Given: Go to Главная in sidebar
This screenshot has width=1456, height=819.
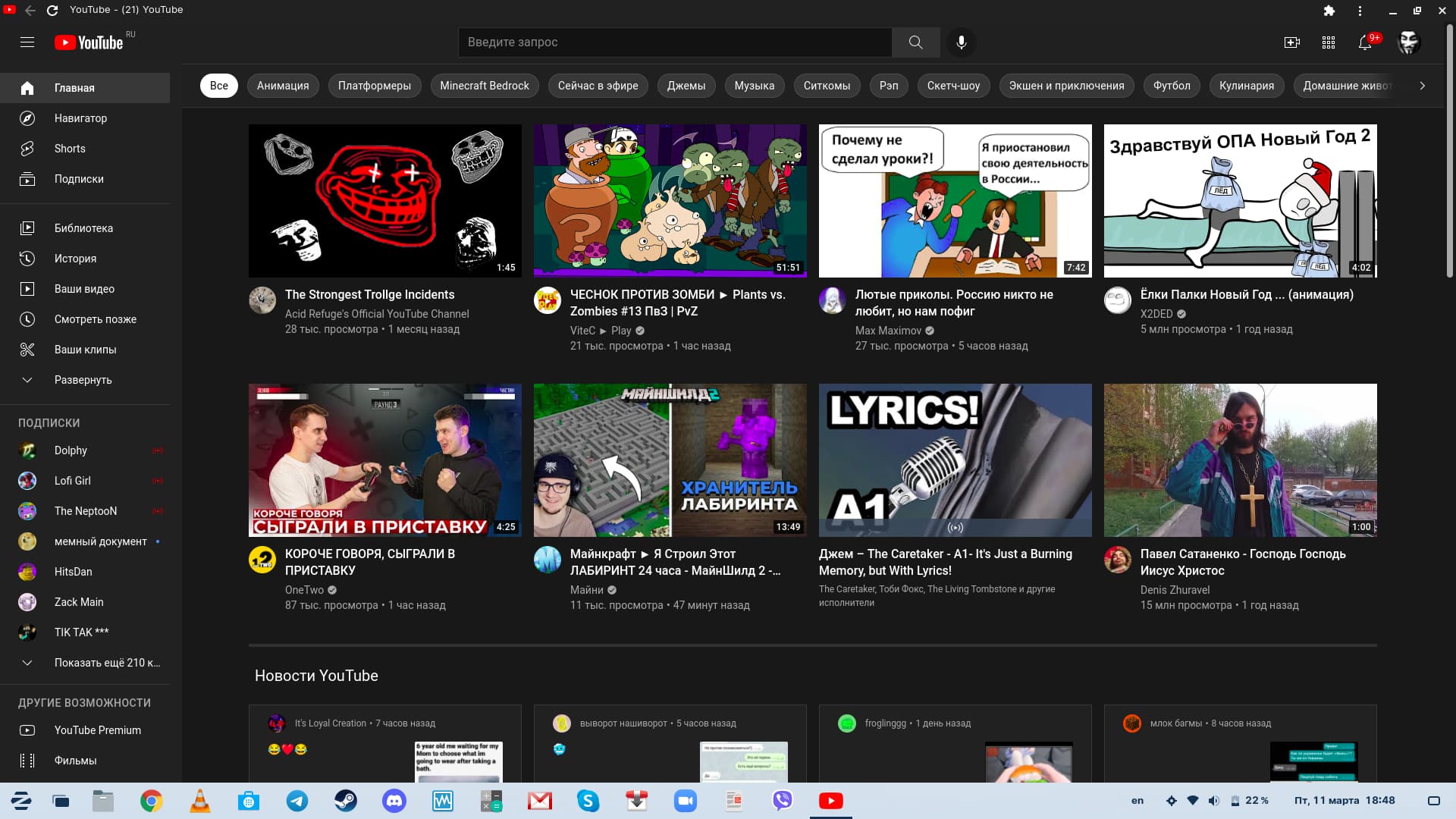Looking at the screenshot, I should (85, 88).
